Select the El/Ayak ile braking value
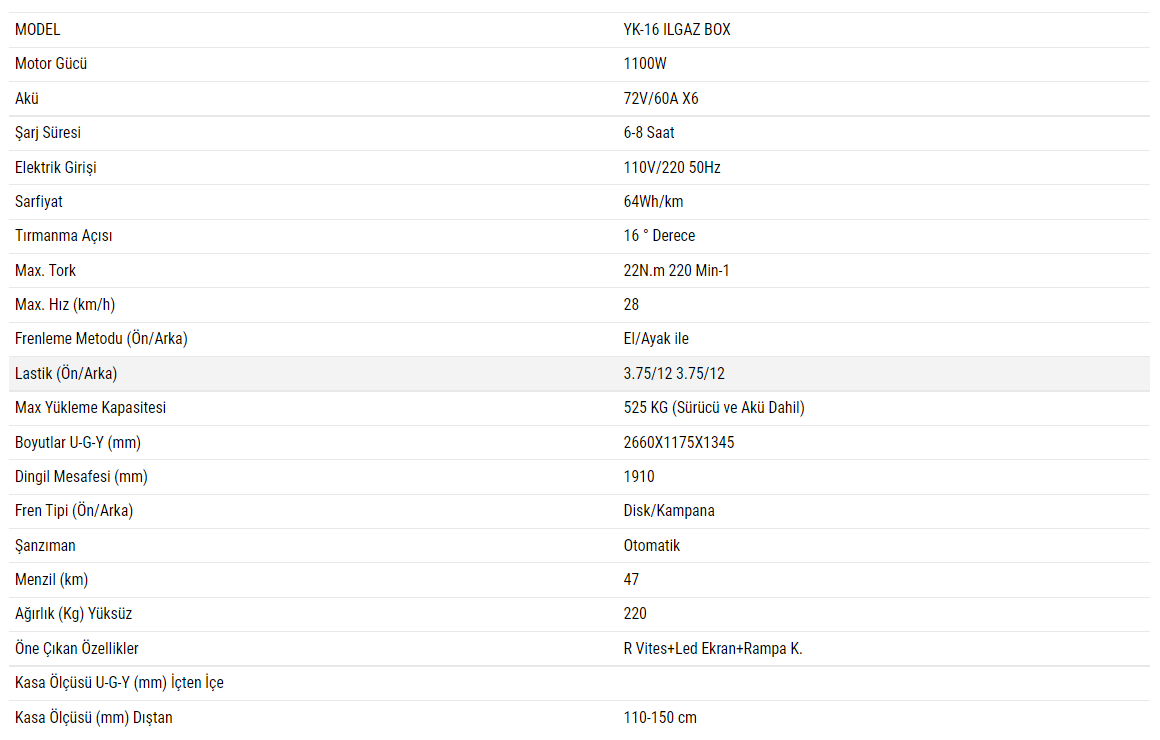This screenshot has width=1160, height=740. click(656, 339)
